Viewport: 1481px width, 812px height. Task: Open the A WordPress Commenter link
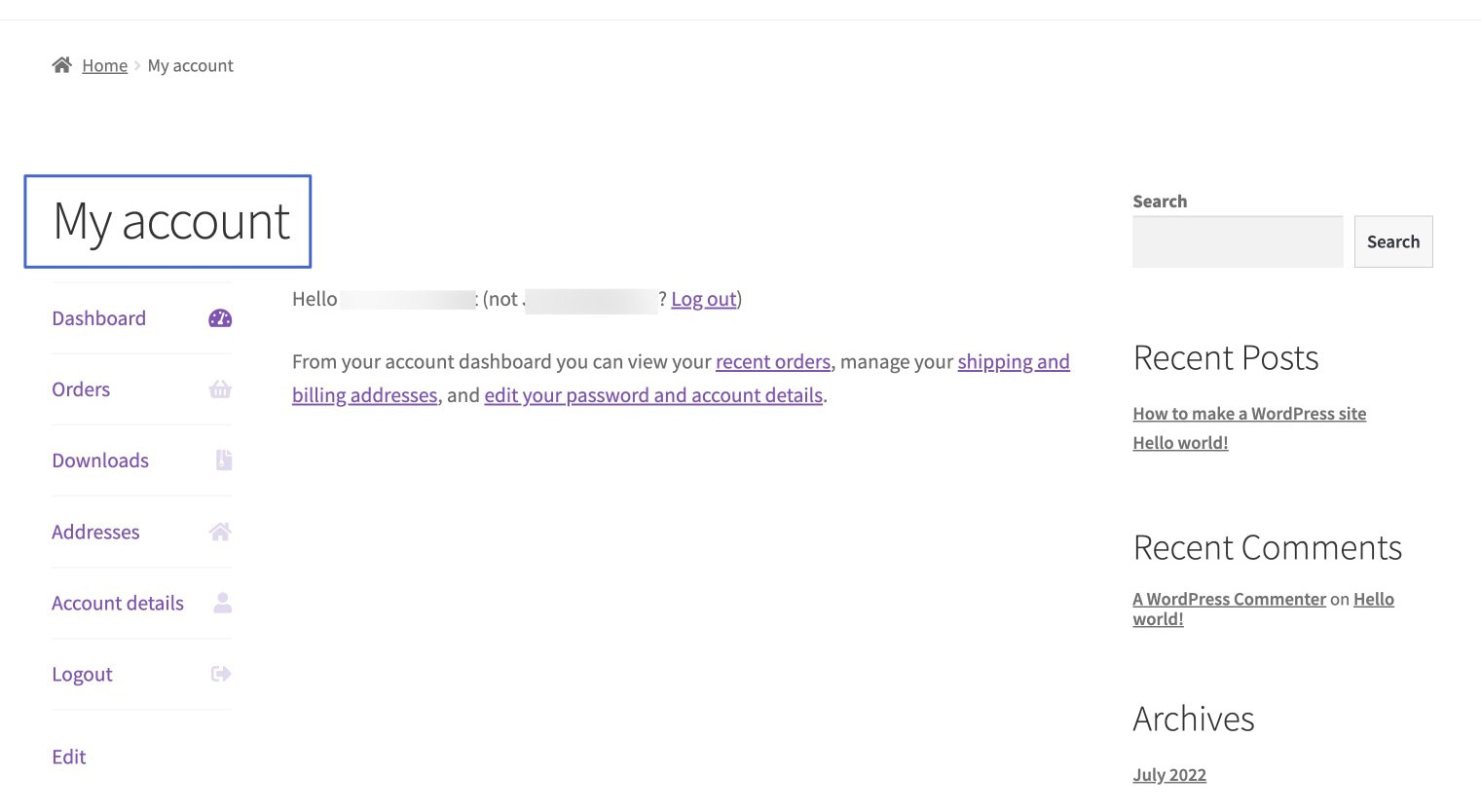click(1228, 598)
